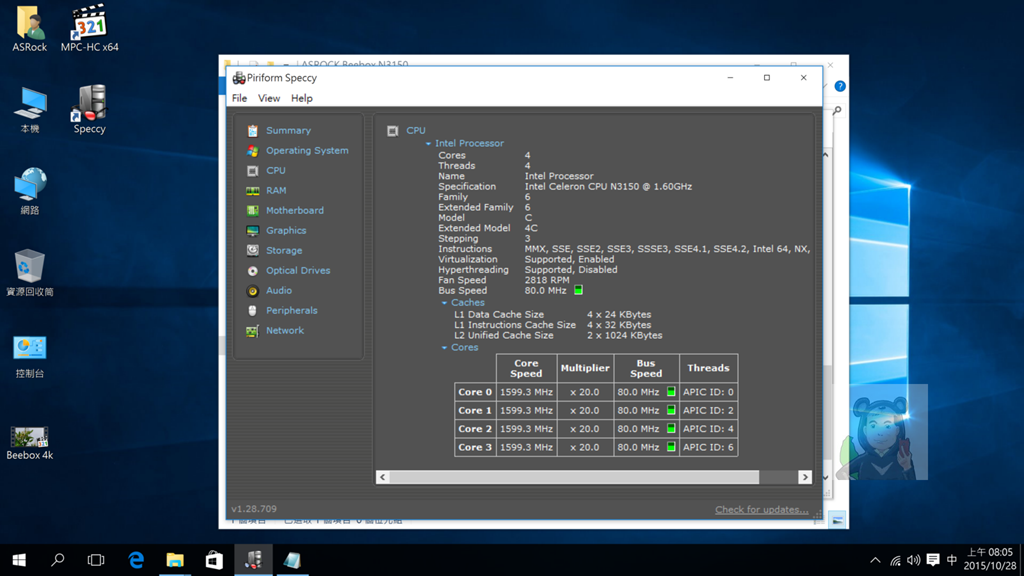Open the File menu
Viewport: 1024px width, 576px height.
(x=239, y=98)
